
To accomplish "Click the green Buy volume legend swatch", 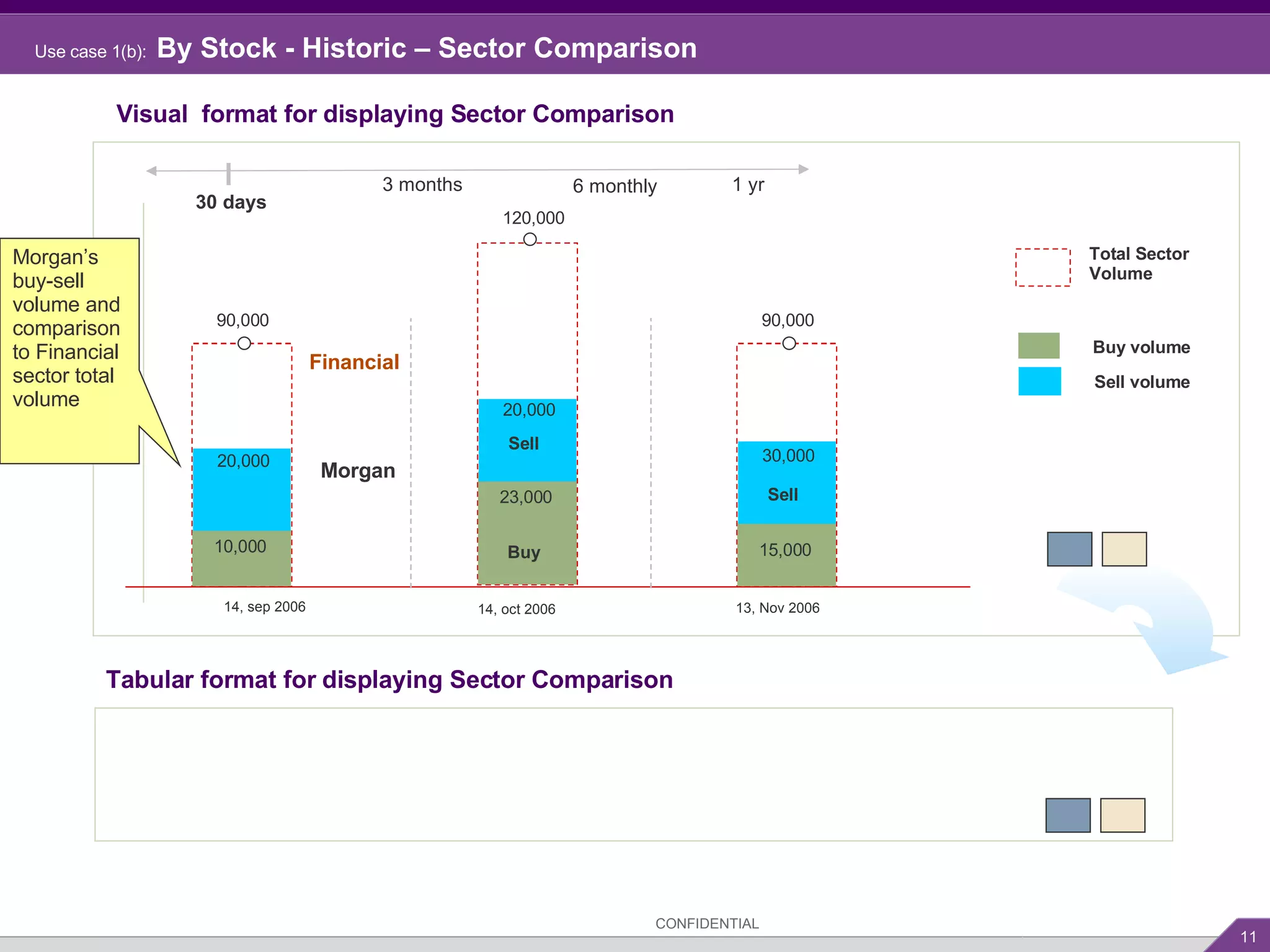I will pyautogui.click(x=1039, y=346).
